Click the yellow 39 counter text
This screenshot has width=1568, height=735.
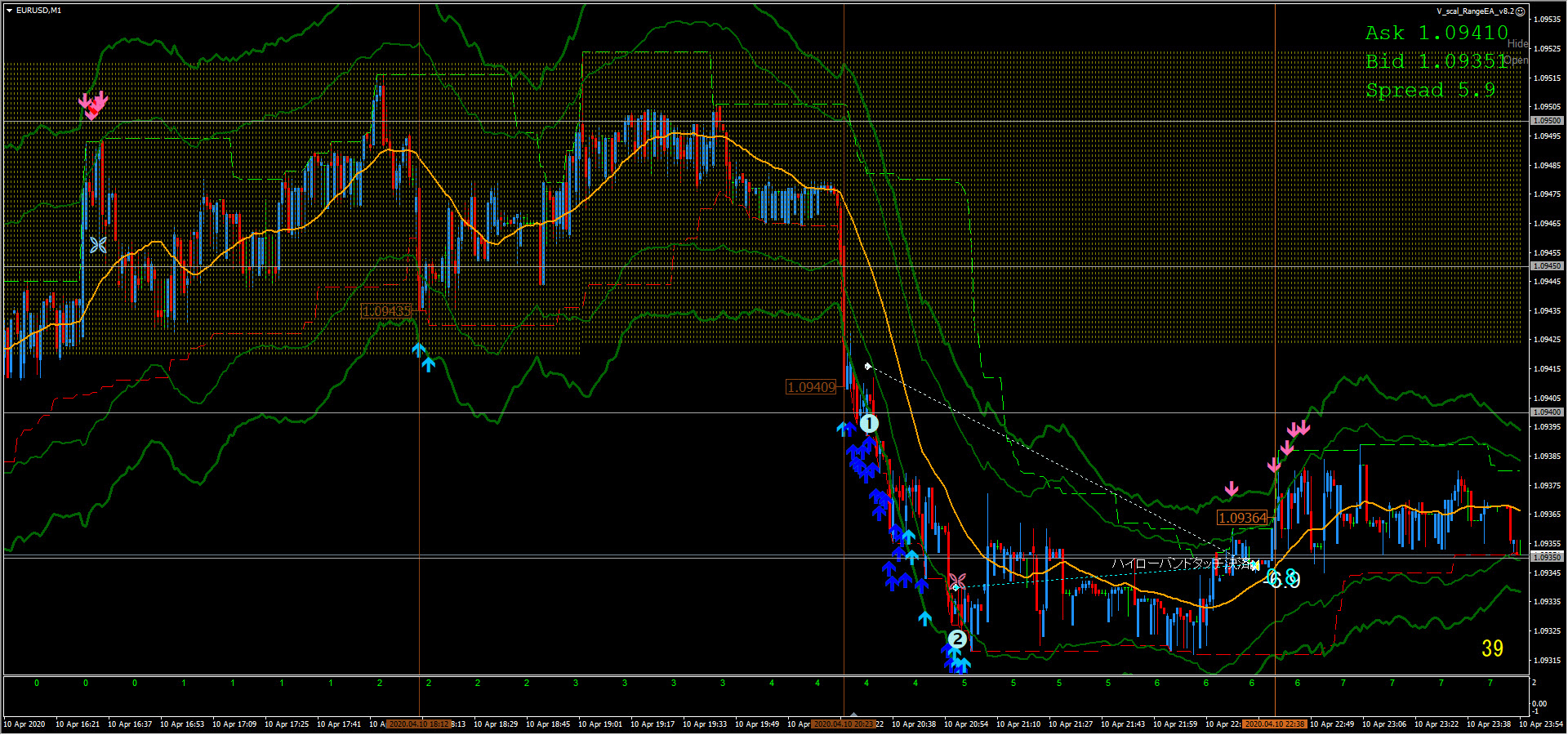tap(1492, 648)
